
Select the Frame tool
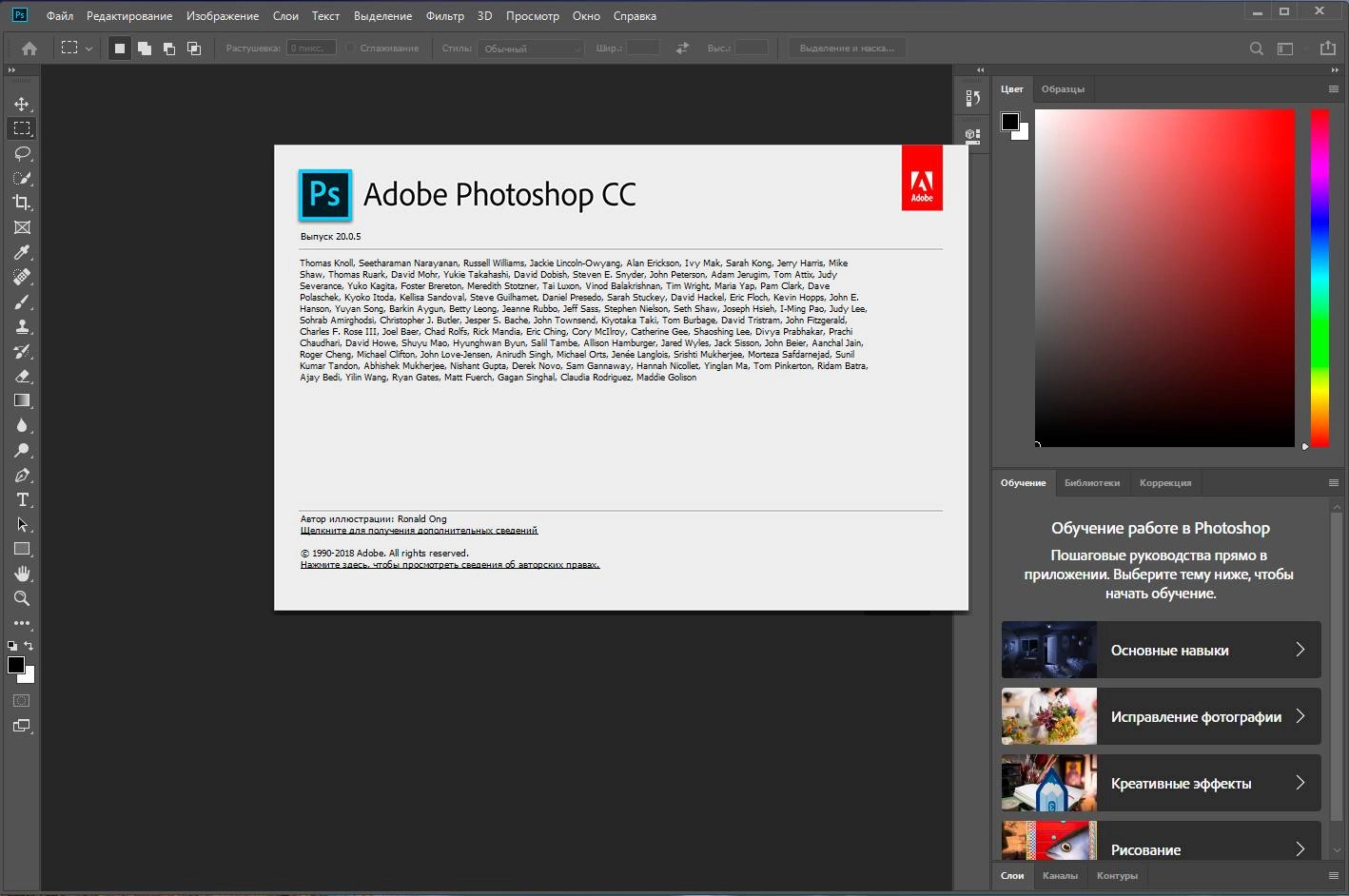coord(22,227)
